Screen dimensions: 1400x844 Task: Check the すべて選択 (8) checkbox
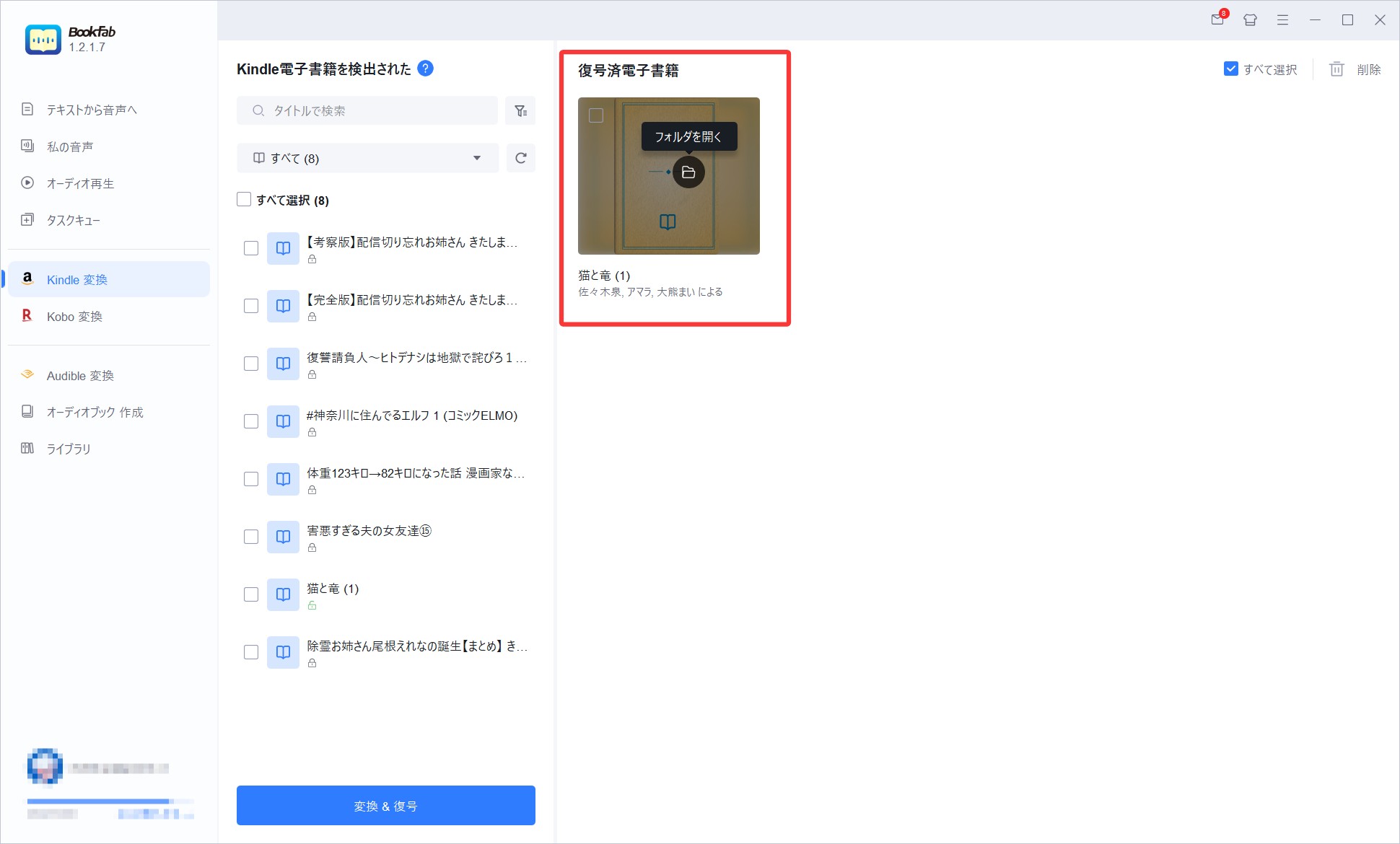(244, 200)
